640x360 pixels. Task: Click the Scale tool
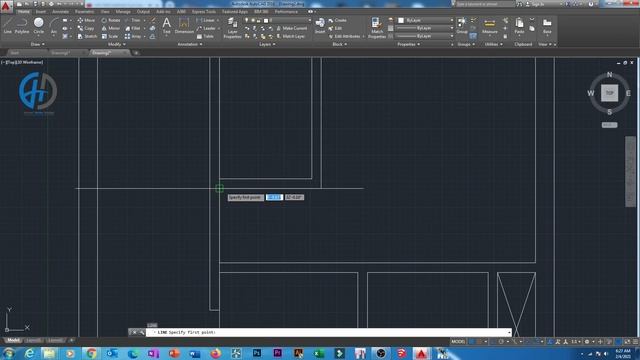110,36
